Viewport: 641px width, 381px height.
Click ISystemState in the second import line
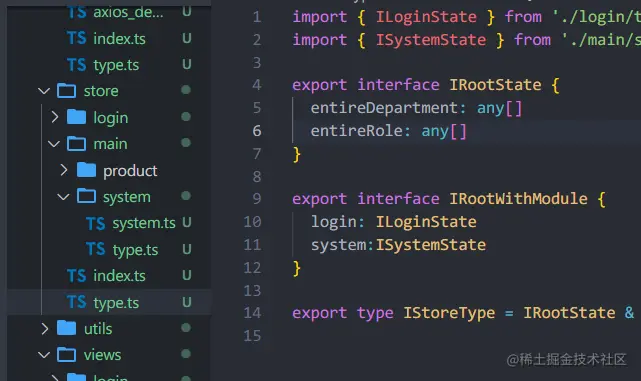(431, 40)
